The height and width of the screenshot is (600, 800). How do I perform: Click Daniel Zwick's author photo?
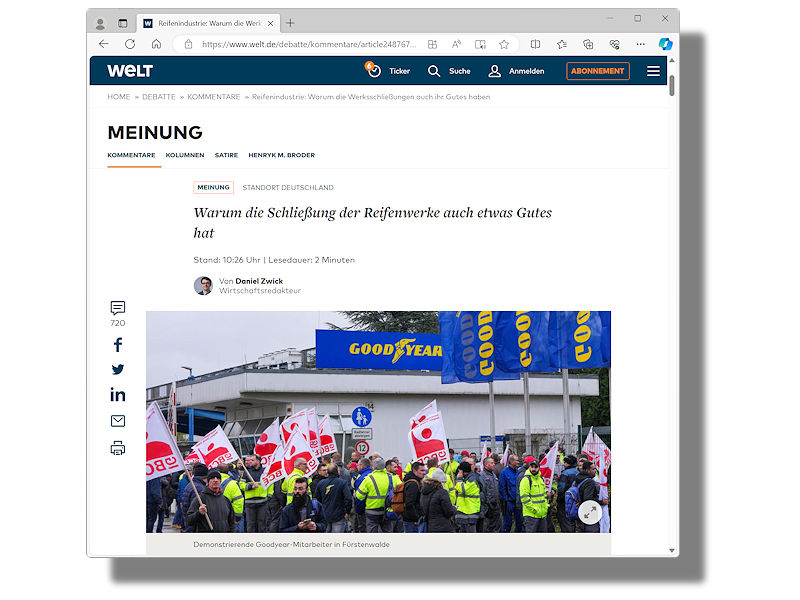coord(203,286)
